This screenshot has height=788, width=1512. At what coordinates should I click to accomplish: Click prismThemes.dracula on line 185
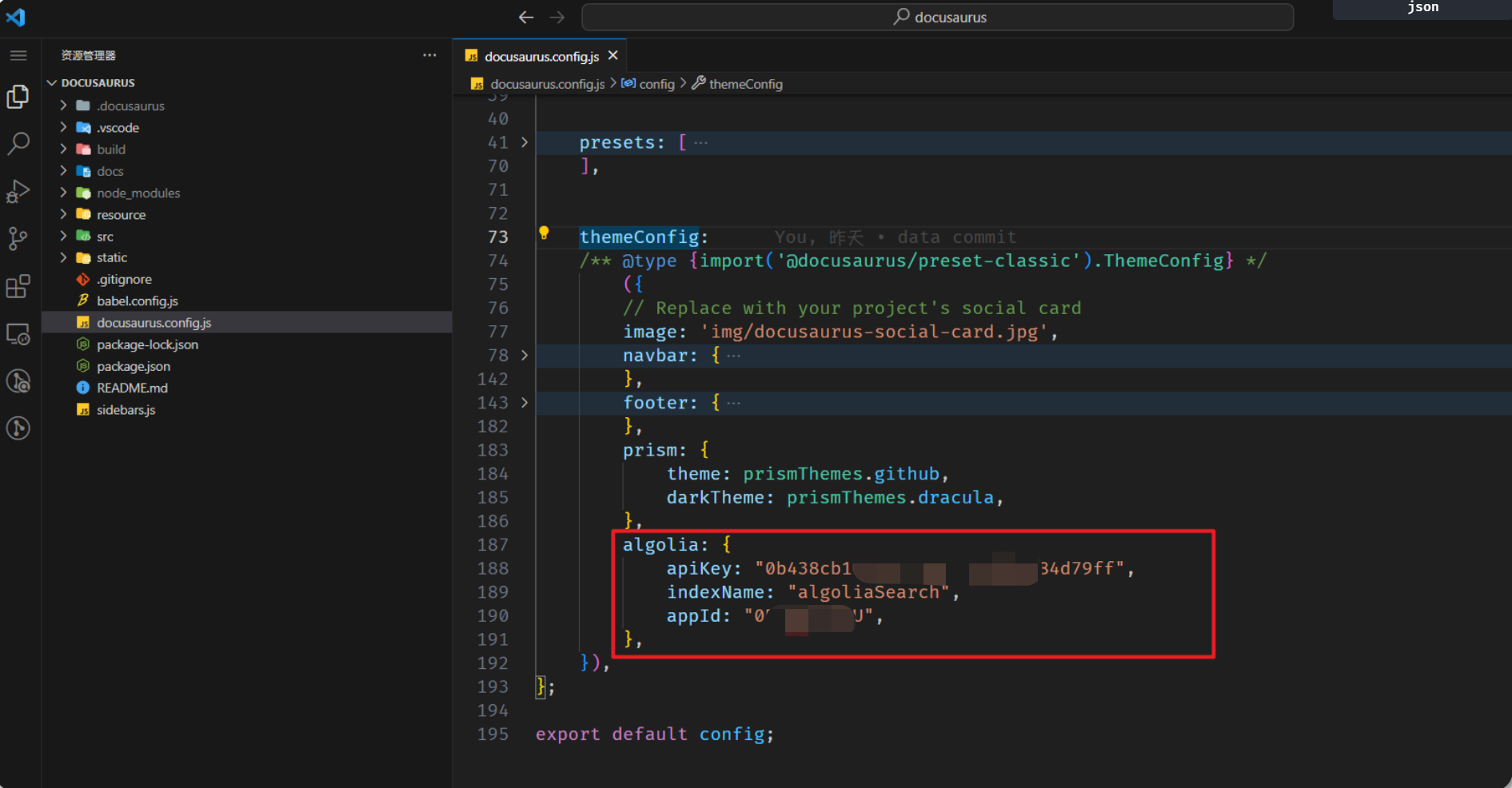click(x=890, y=498)
